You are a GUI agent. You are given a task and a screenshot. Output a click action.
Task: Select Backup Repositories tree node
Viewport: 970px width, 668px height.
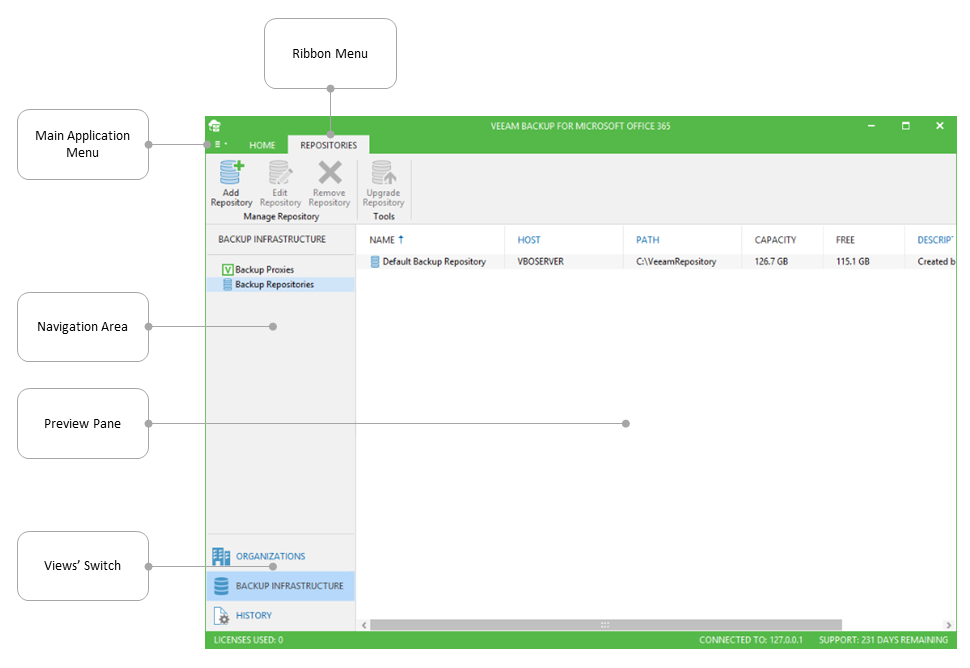[281, 285]
